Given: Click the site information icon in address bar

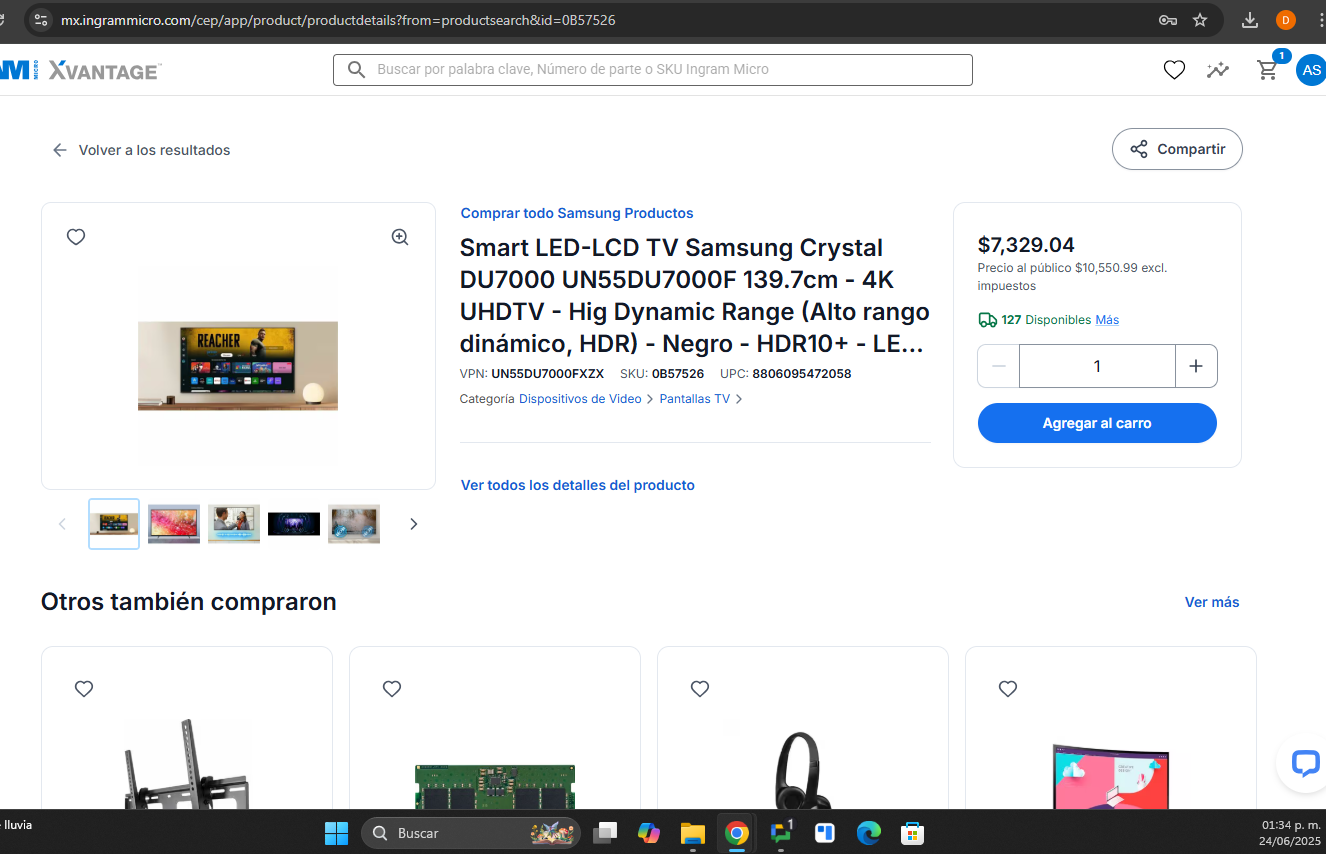Looking at the screenshot, I should (x=40, y=20).
